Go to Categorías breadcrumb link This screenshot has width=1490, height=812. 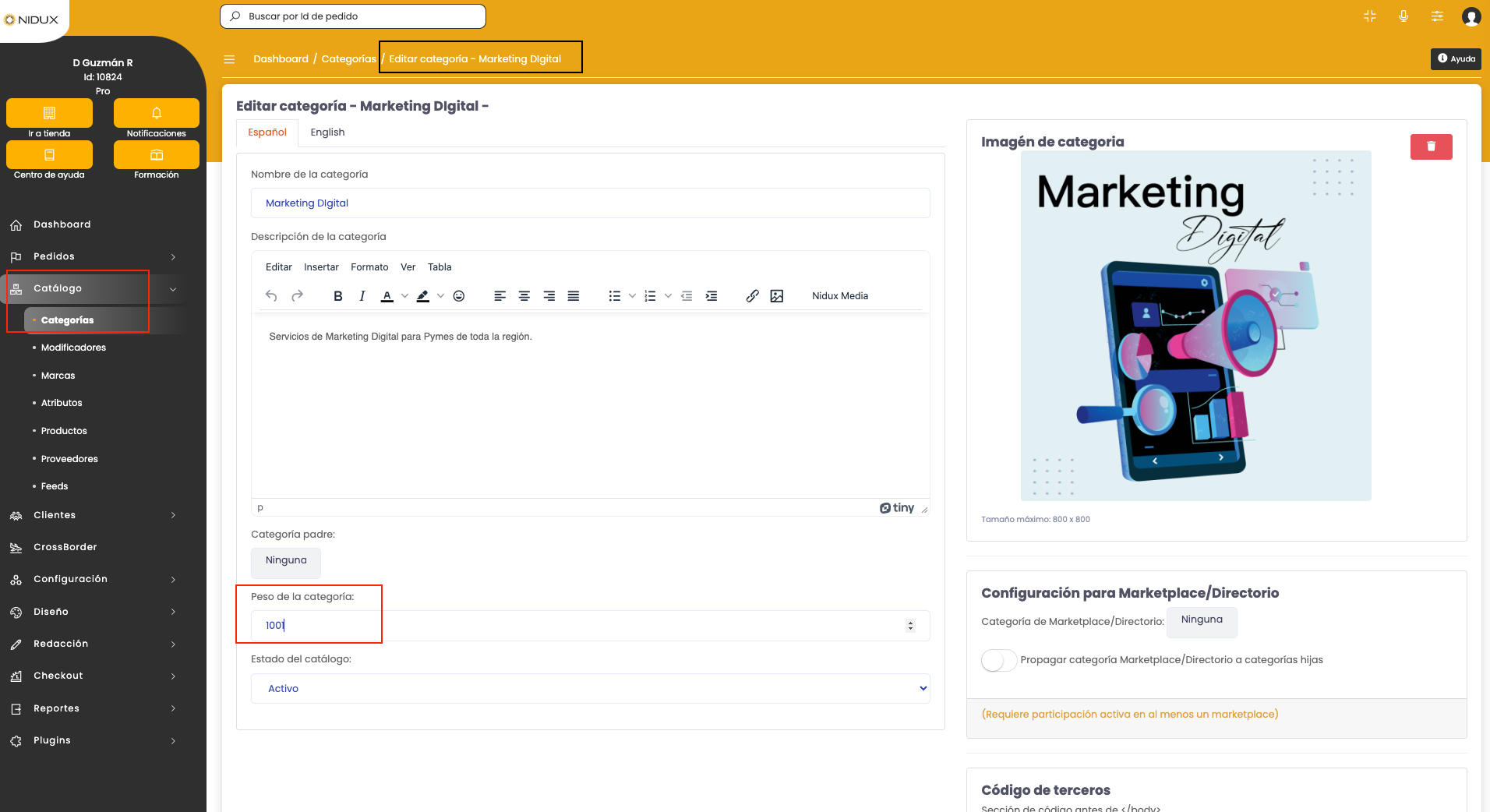point(348,59)
